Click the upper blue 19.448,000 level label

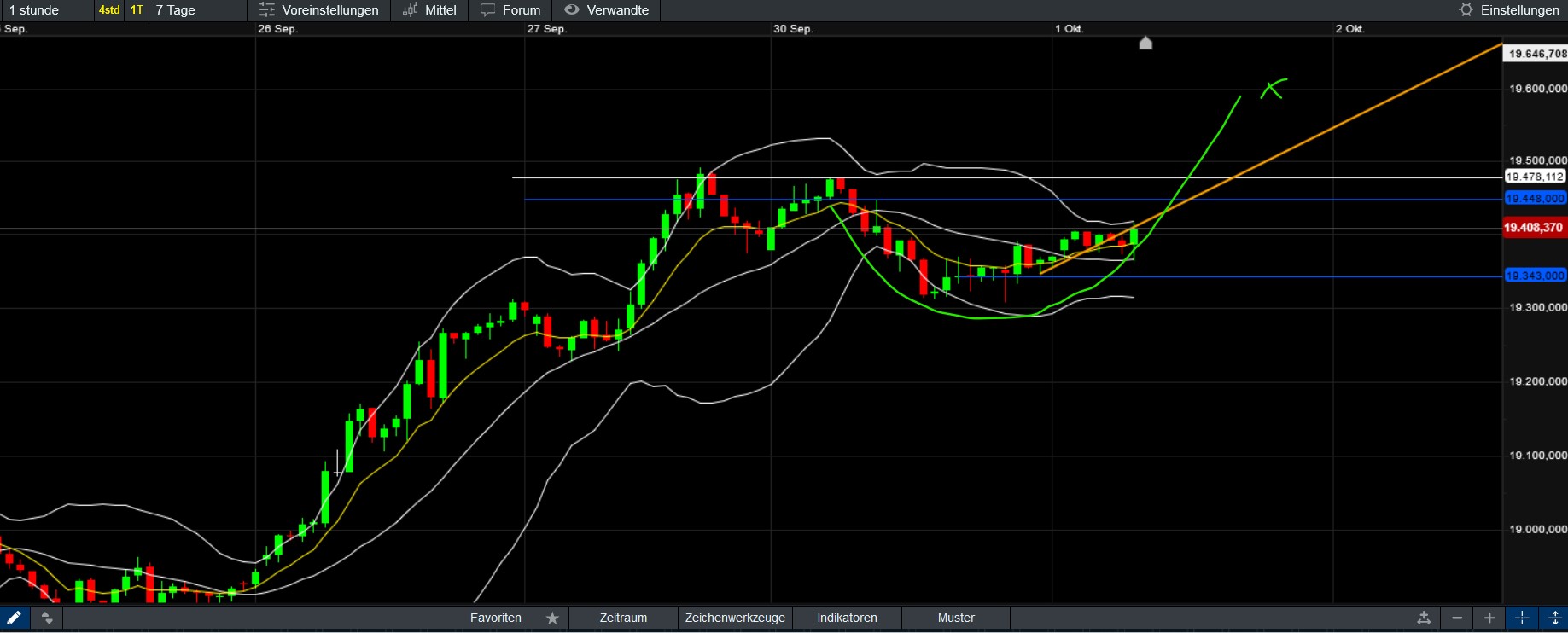pyautogui.click(x=1535, y=199)
